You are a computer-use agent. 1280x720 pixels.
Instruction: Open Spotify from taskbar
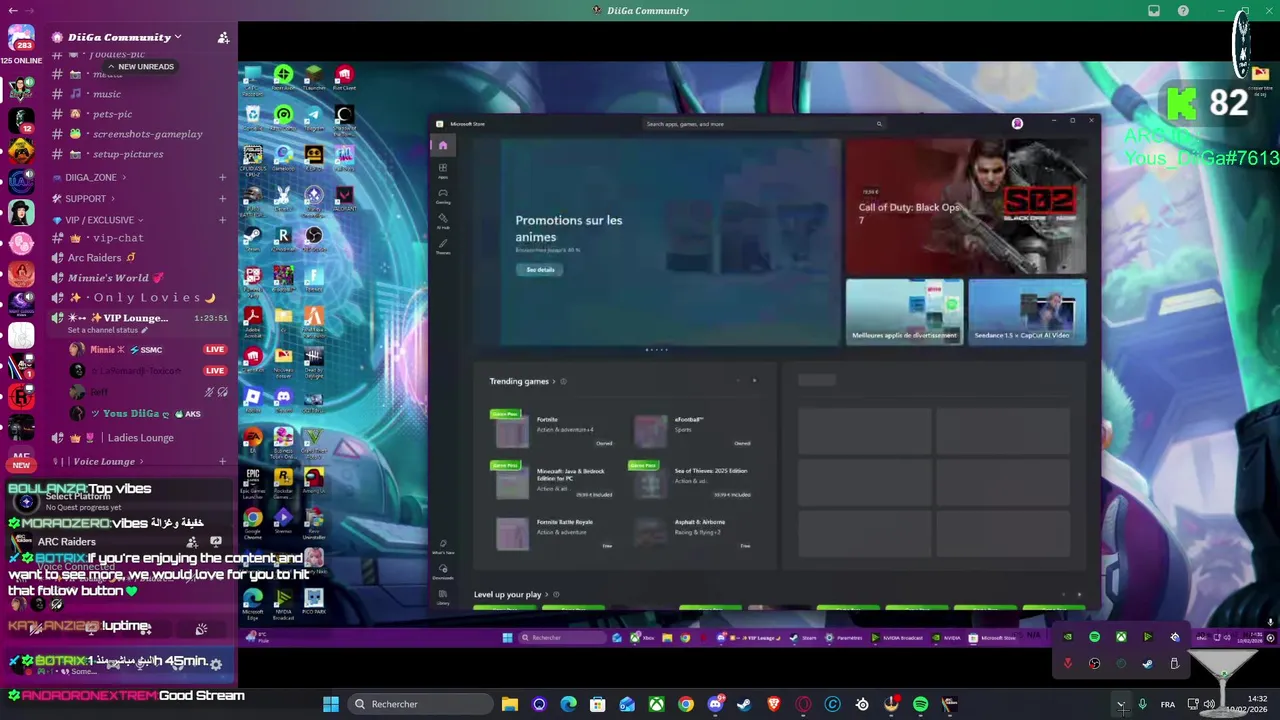[920, 704]
